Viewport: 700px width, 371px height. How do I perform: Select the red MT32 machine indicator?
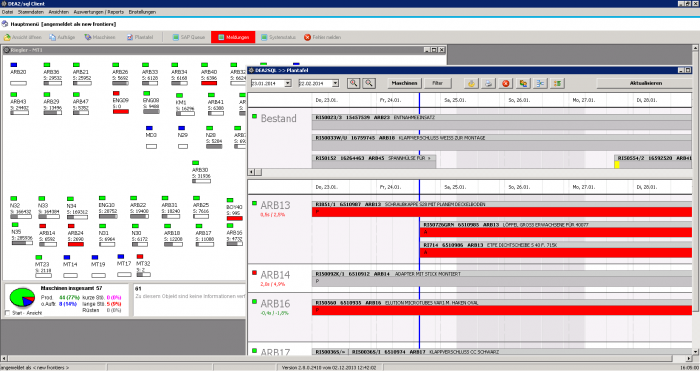tap(140, 257)
